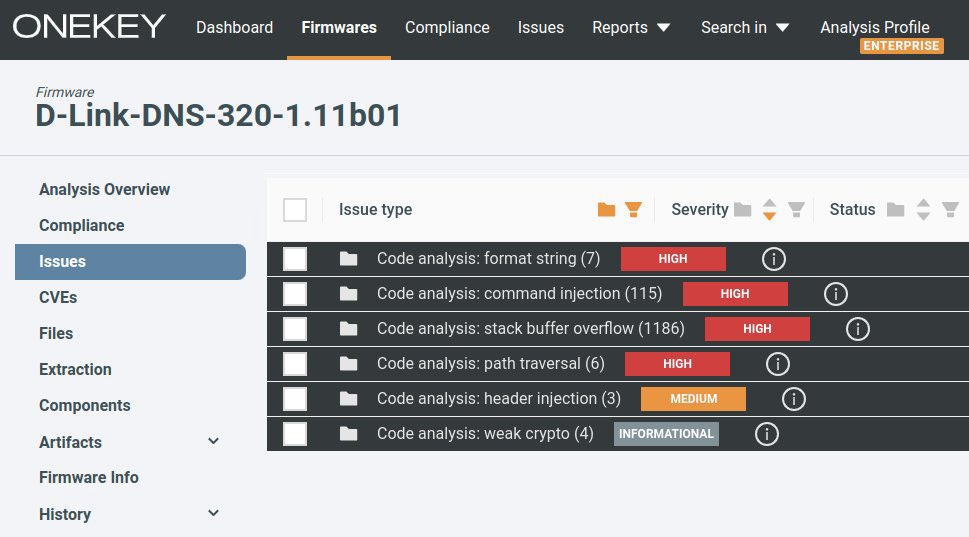Open the Files sidebar page
The width and height of the screenshot is (969, 537).
click(56, 333)
